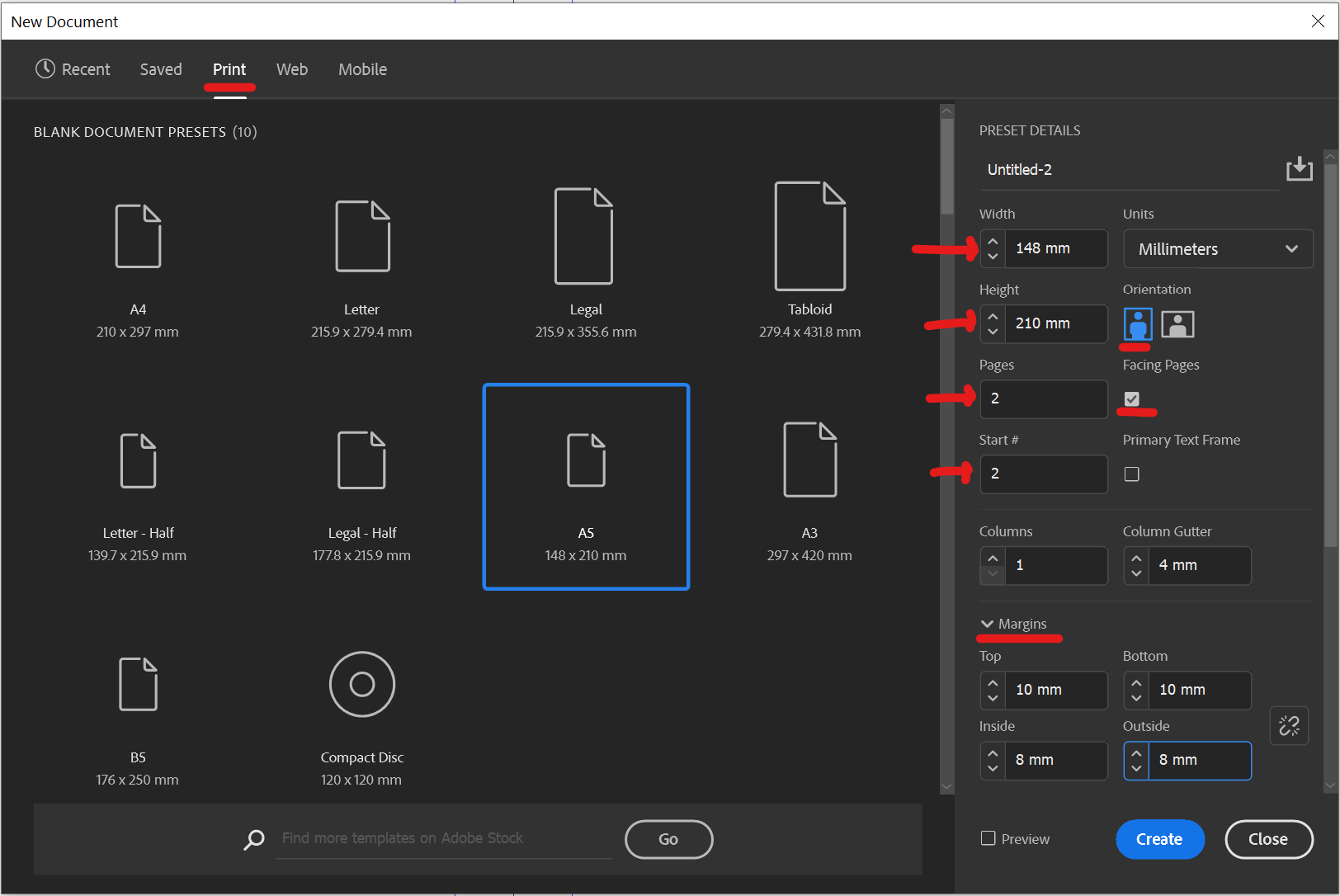This screenshot has height=896, width=1340.
Task: Click the link icon to unify margin values
Action: point(1289,726)
